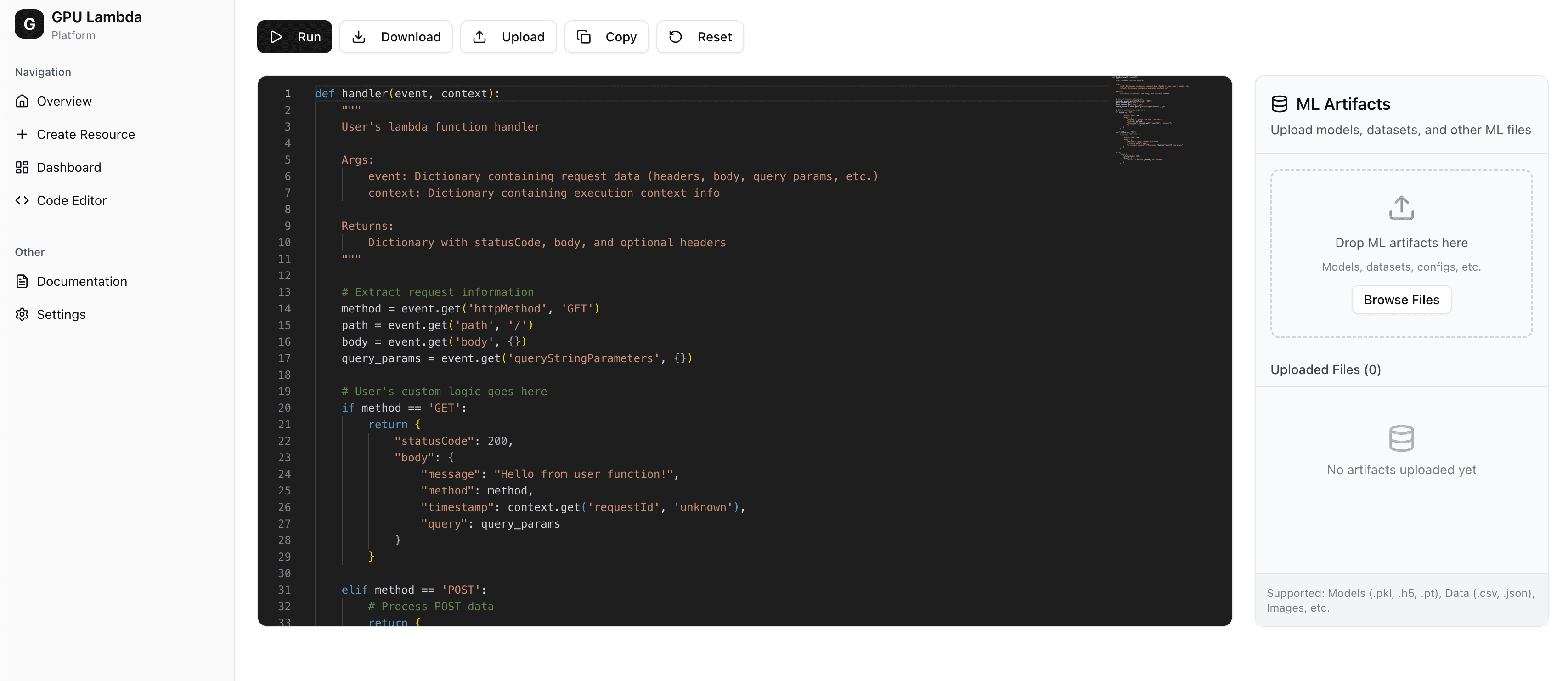Click the Upload arrow icon in toolbar

479,37
